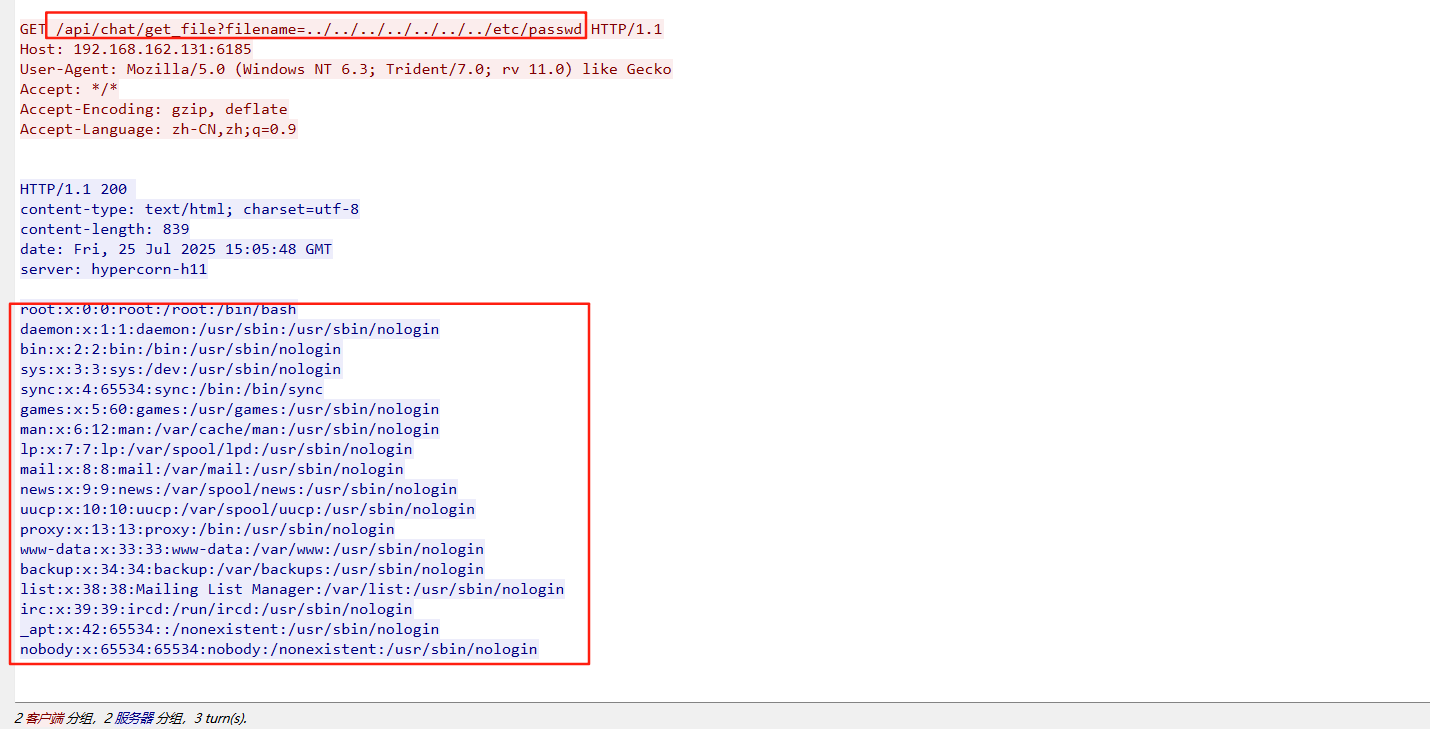
Task: Click the mail:x:8:8 passwd entry
Action: (212, 469)
